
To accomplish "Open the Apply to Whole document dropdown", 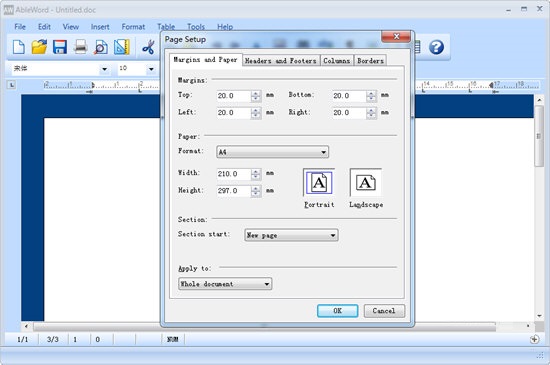I will 225,284.
